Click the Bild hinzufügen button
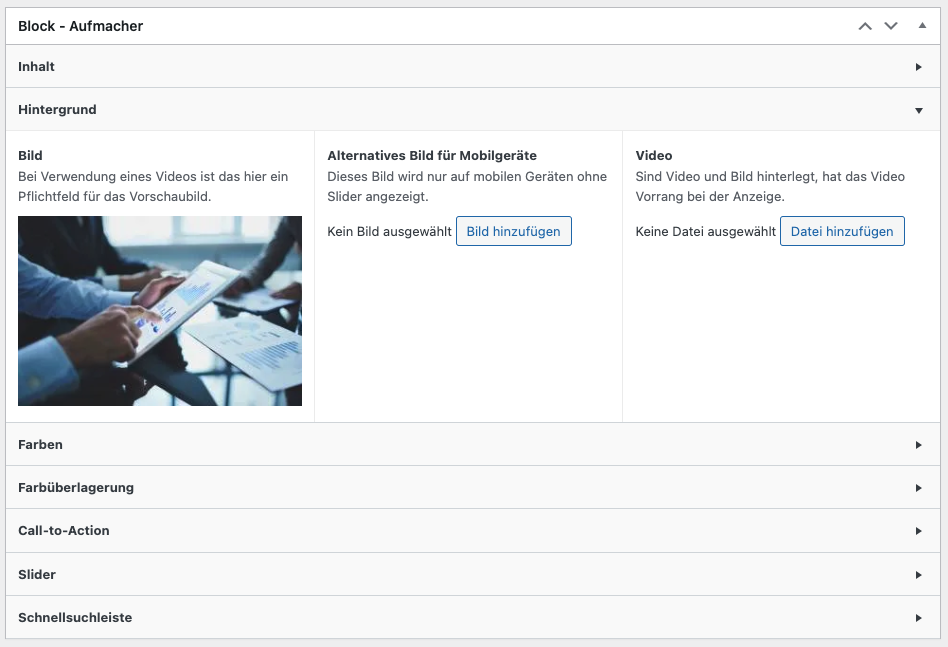The image size is (948, 647). point(513,231)
